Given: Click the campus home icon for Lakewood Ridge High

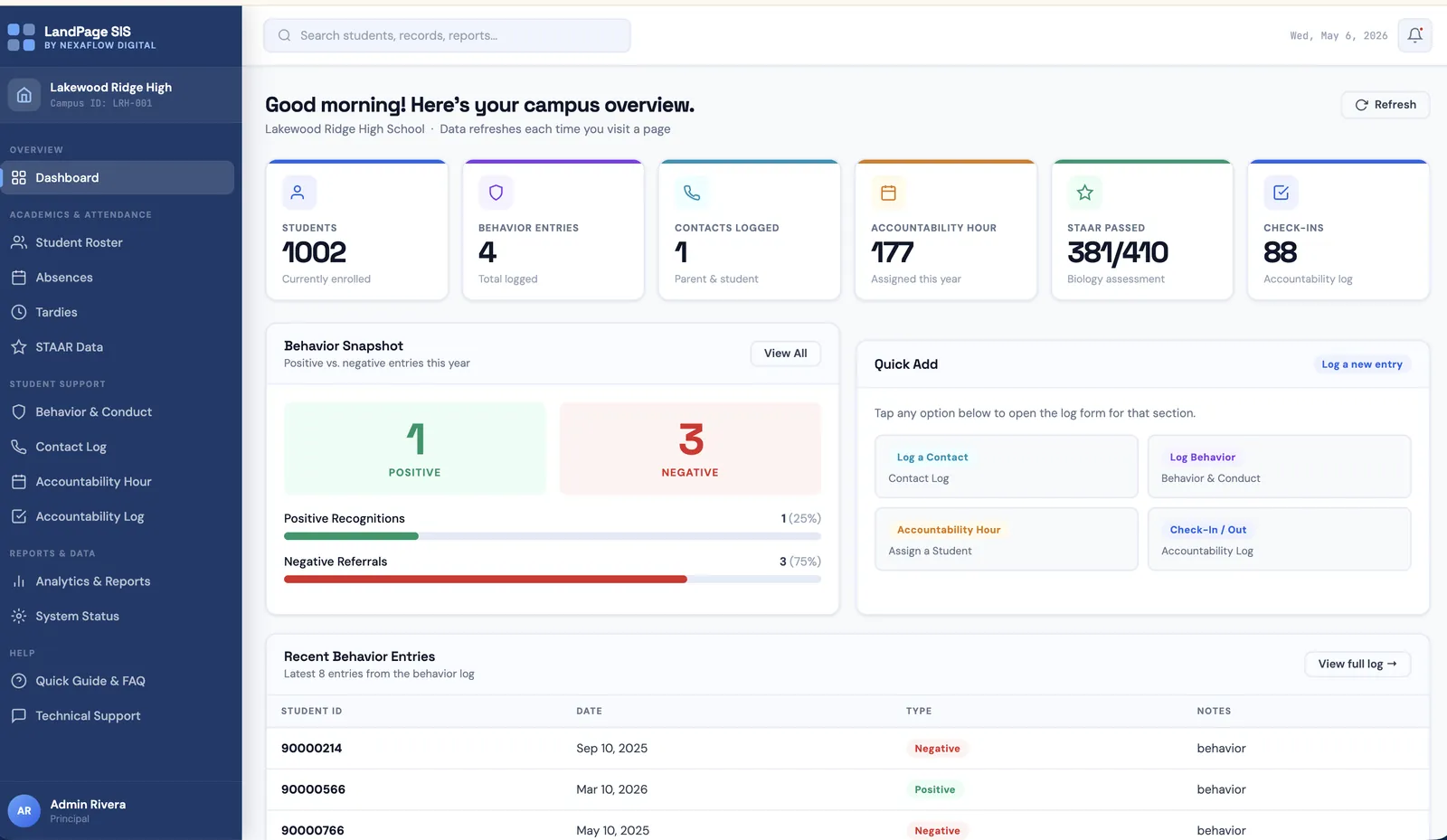Looking at the screenshot, I should click(24, 95).
